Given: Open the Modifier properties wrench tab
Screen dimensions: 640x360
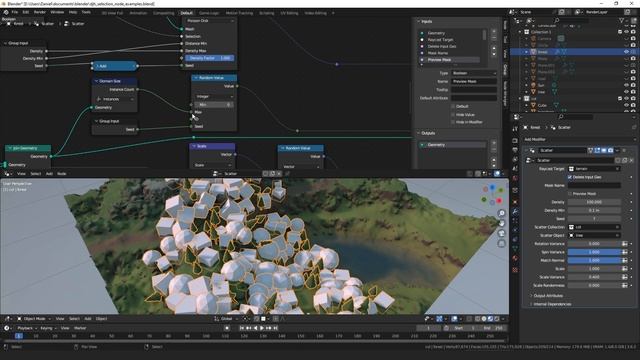Looking at the screenshot, I should pyautogui.click(x=515, y=212).
